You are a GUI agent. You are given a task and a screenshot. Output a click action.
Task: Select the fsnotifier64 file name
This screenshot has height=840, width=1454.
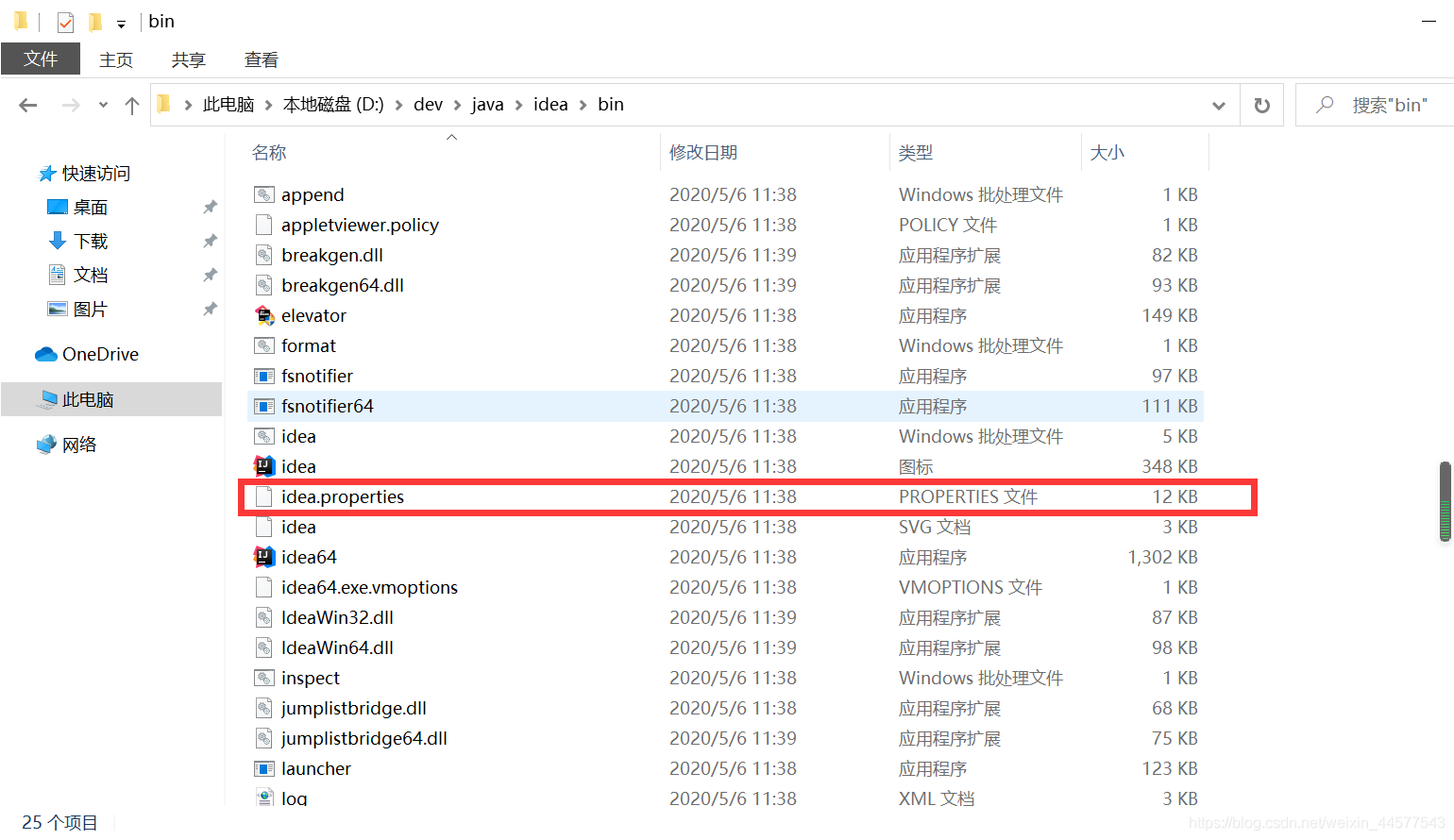click(x=328, y=406)
